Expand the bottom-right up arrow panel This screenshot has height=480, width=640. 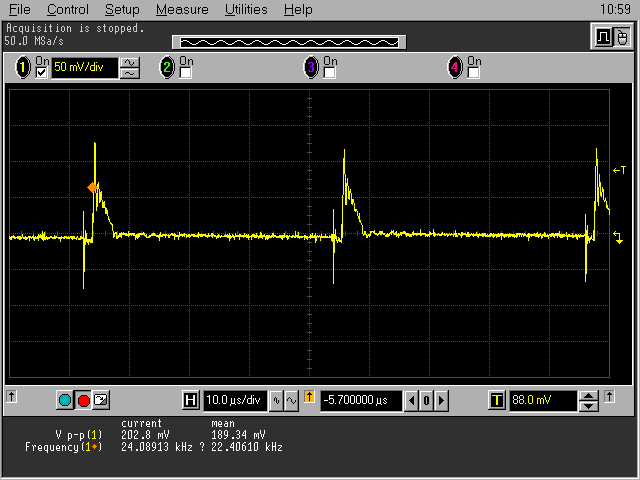627,397
